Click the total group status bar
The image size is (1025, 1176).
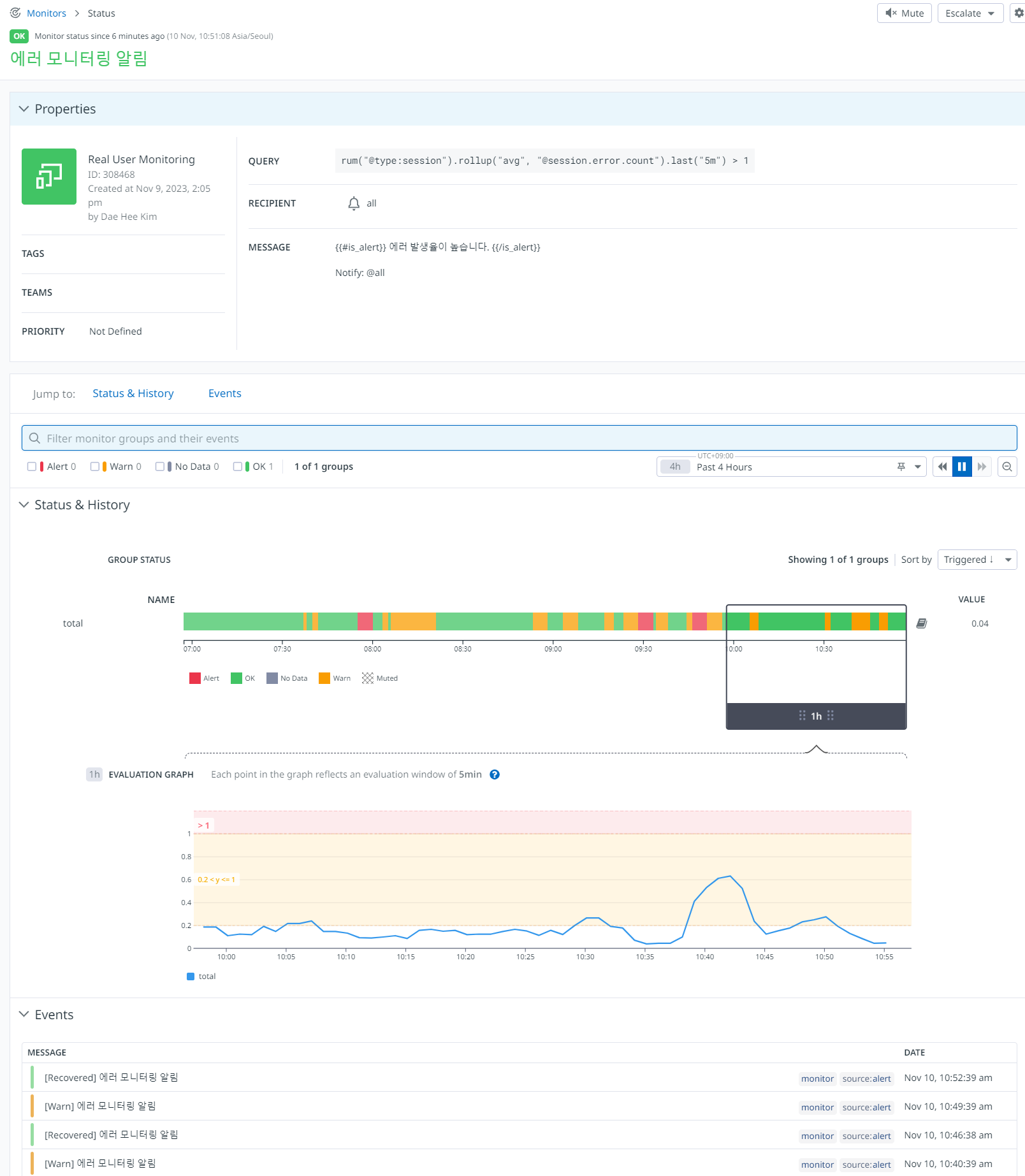pyautogui.click(x=545, y=621)
